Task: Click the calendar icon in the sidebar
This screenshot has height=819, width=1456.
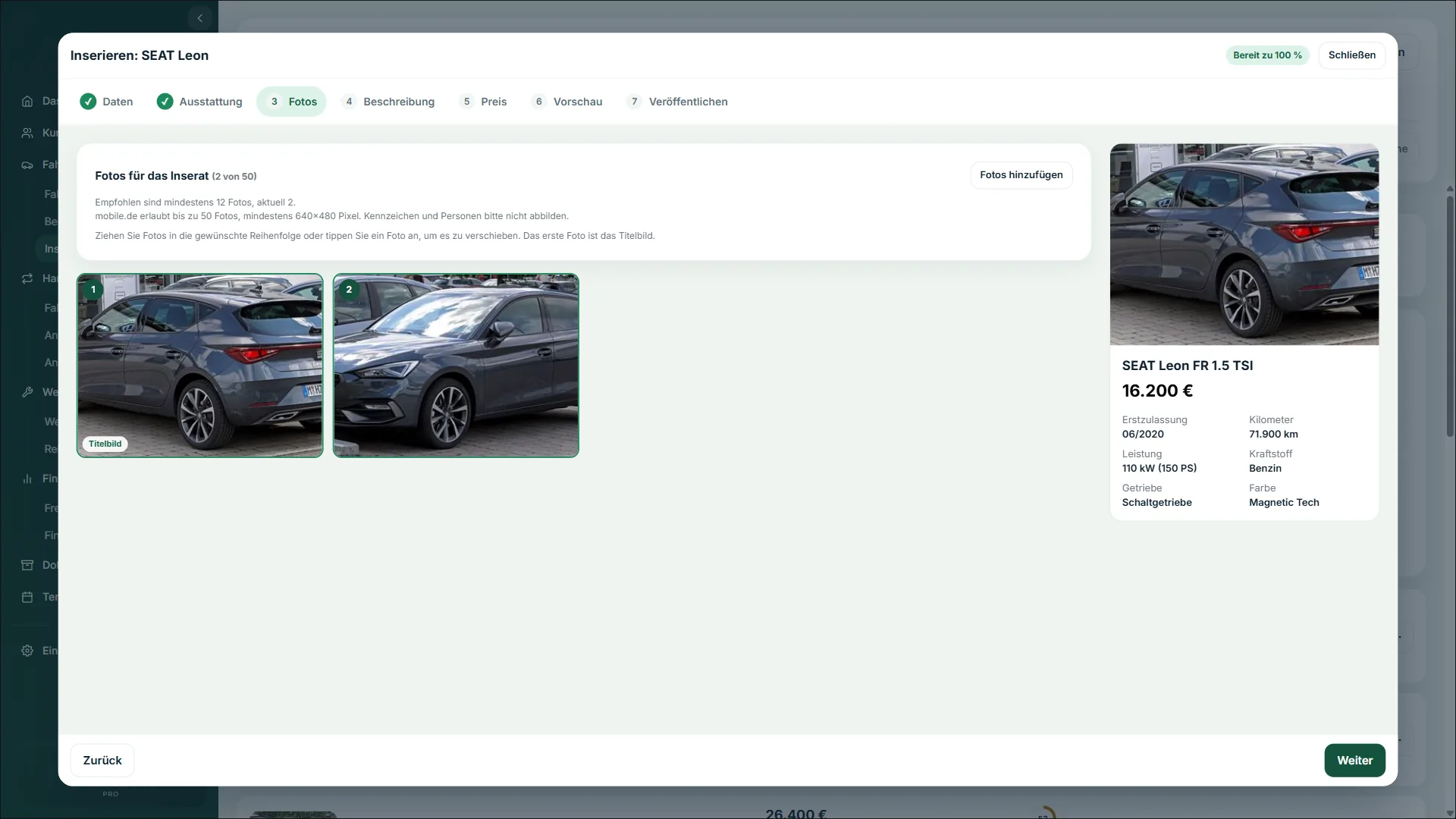Action: (27, 597)
